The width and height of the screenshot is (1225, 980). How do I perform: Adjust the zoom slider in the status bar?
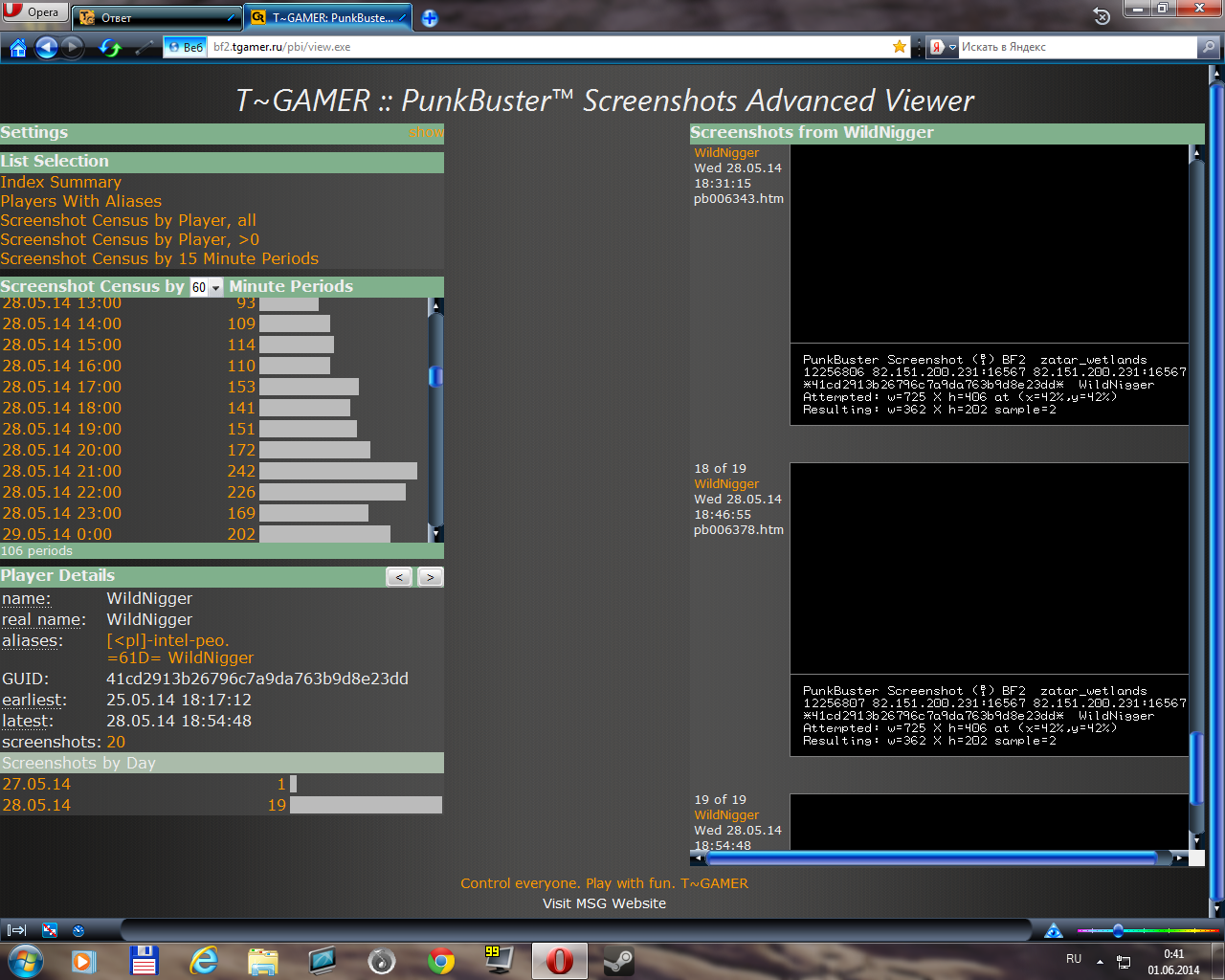coord(1118,930)
